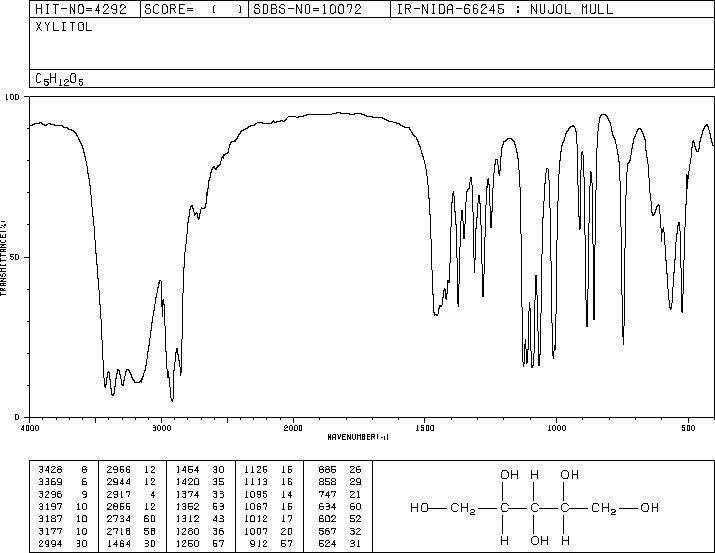
Task: Select peak value 886 in table
Action: pyautogui.click(x=327, y=470)
